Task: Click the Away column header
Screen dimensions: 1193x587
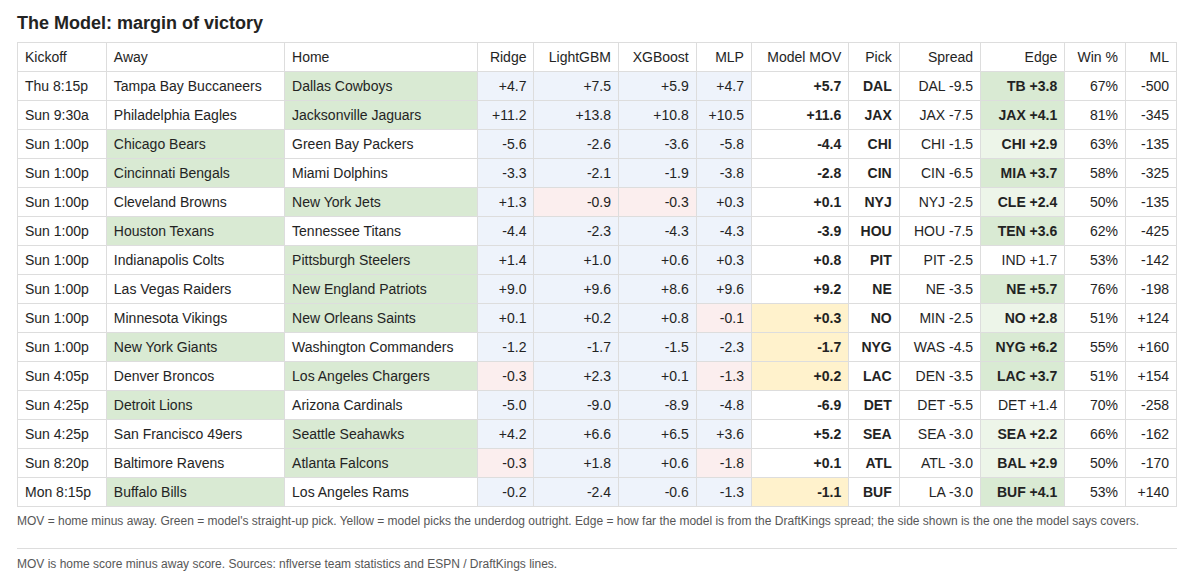Action: (x=196, y=57)
